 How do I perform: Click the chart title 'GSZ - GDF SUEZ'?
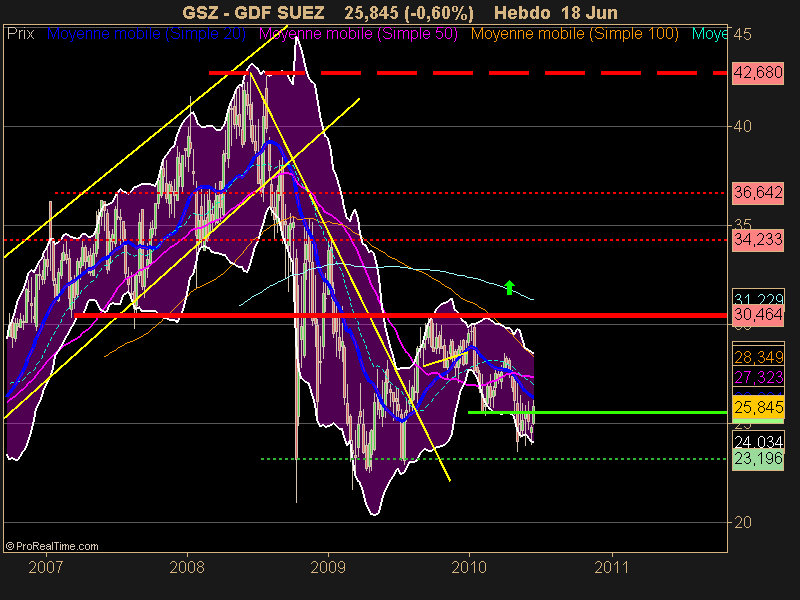pos(253,13)
